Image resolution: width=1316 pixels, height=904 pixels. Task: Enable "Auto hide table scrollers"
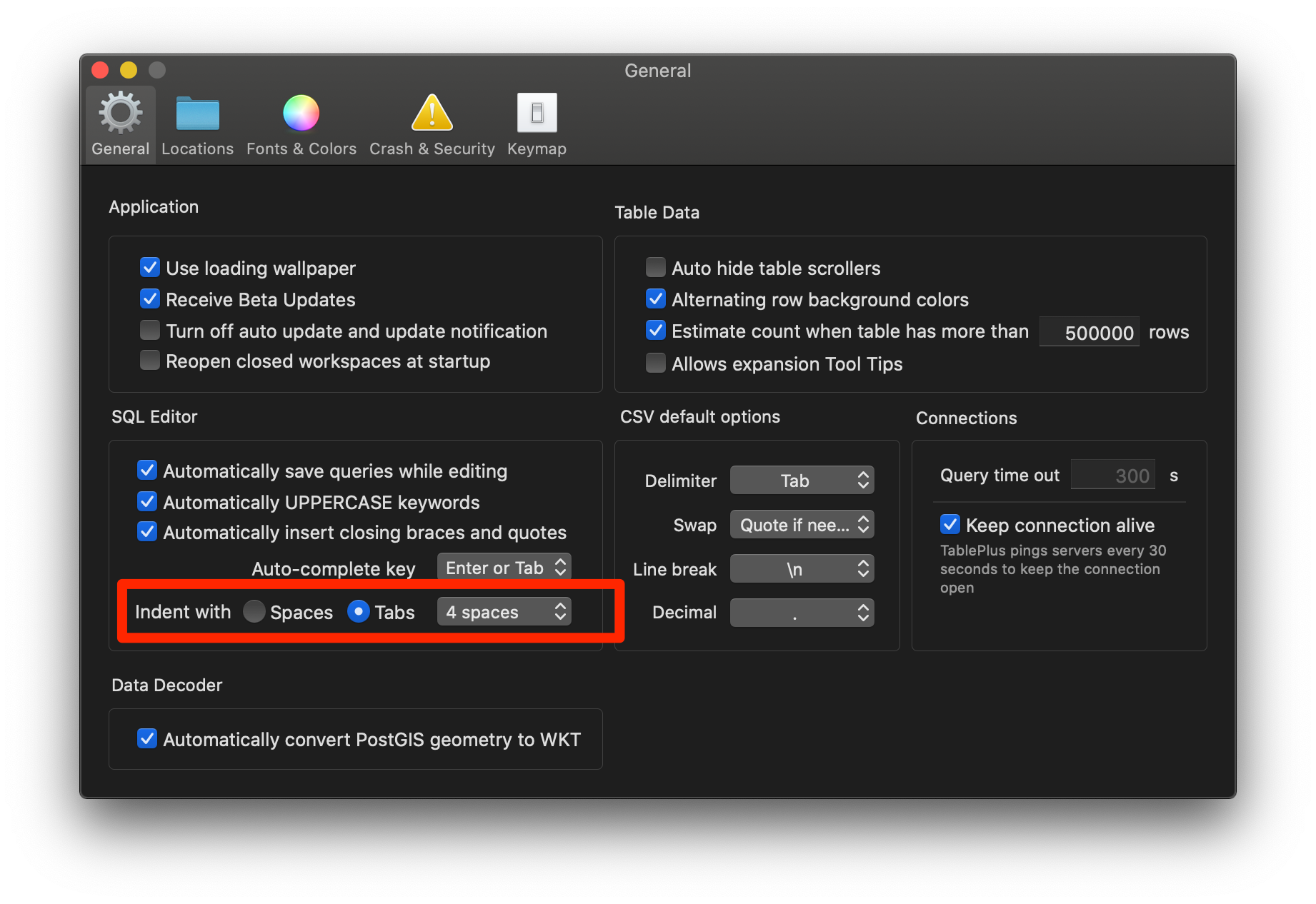tap(655, 267)
